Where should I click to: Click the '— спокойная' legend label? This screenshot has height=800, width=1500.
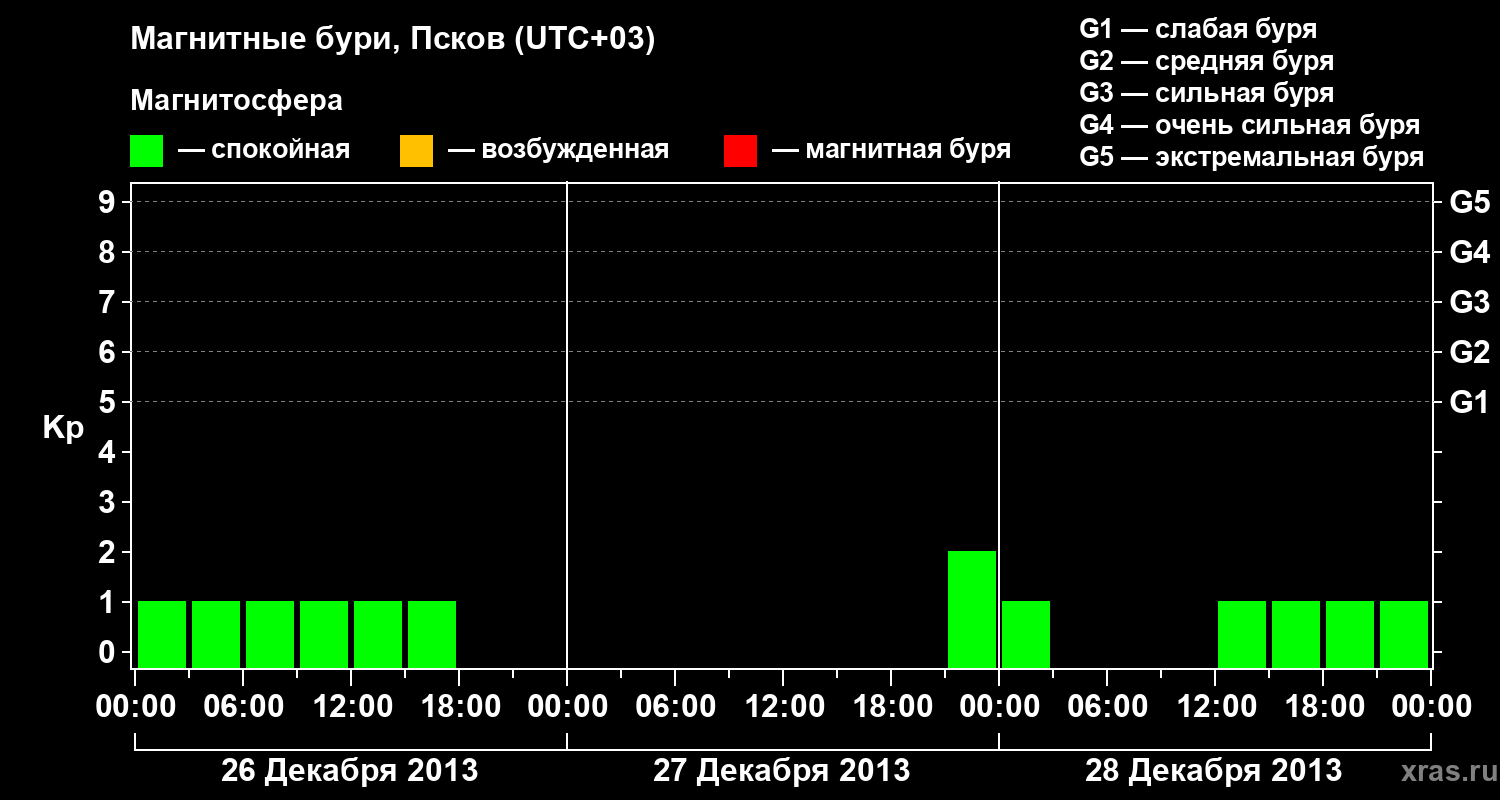(x=264, y=151)
